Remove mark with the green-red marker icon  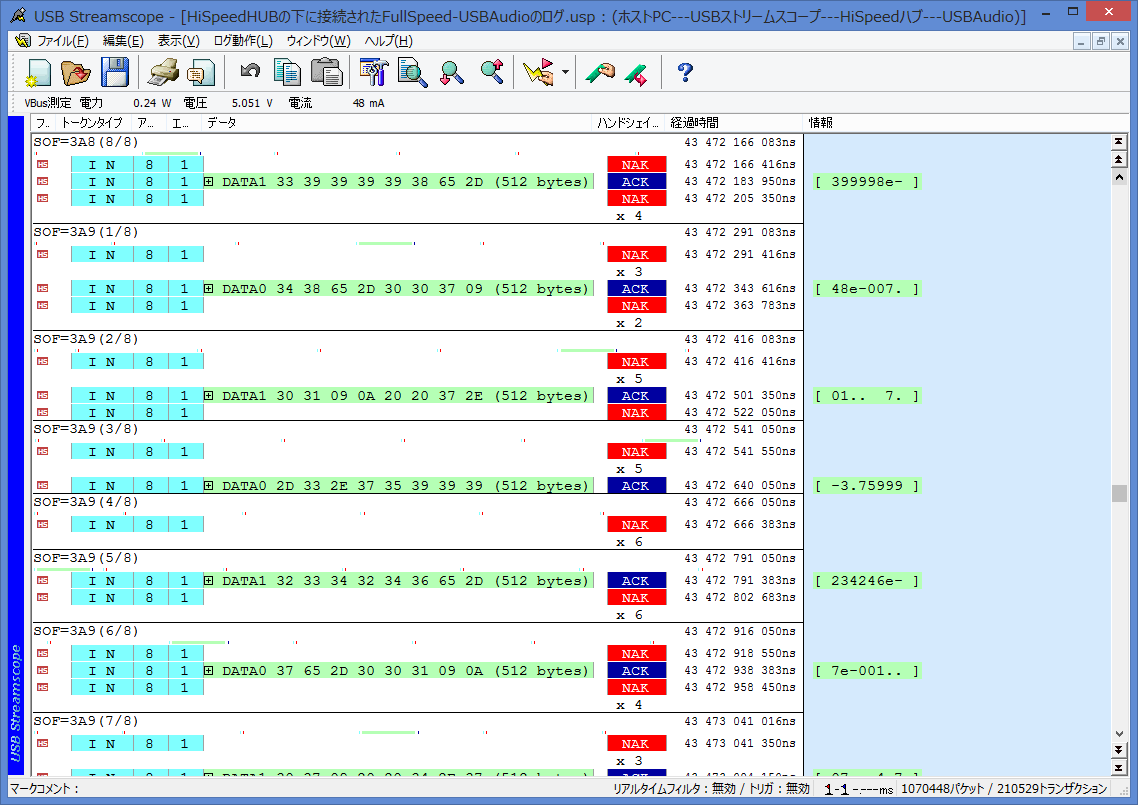tap(636, 74)
